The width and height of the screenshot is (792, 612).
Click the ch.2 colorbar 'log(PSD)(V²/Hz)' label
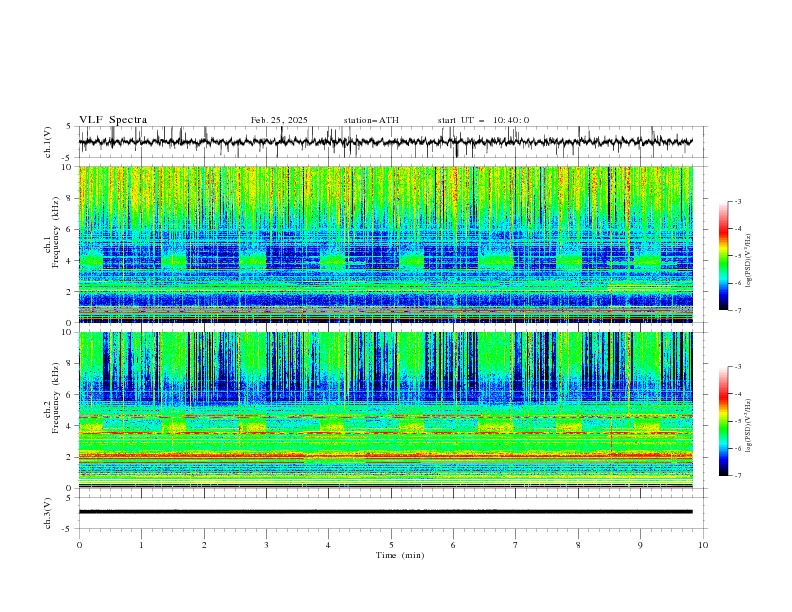(749, 426)
